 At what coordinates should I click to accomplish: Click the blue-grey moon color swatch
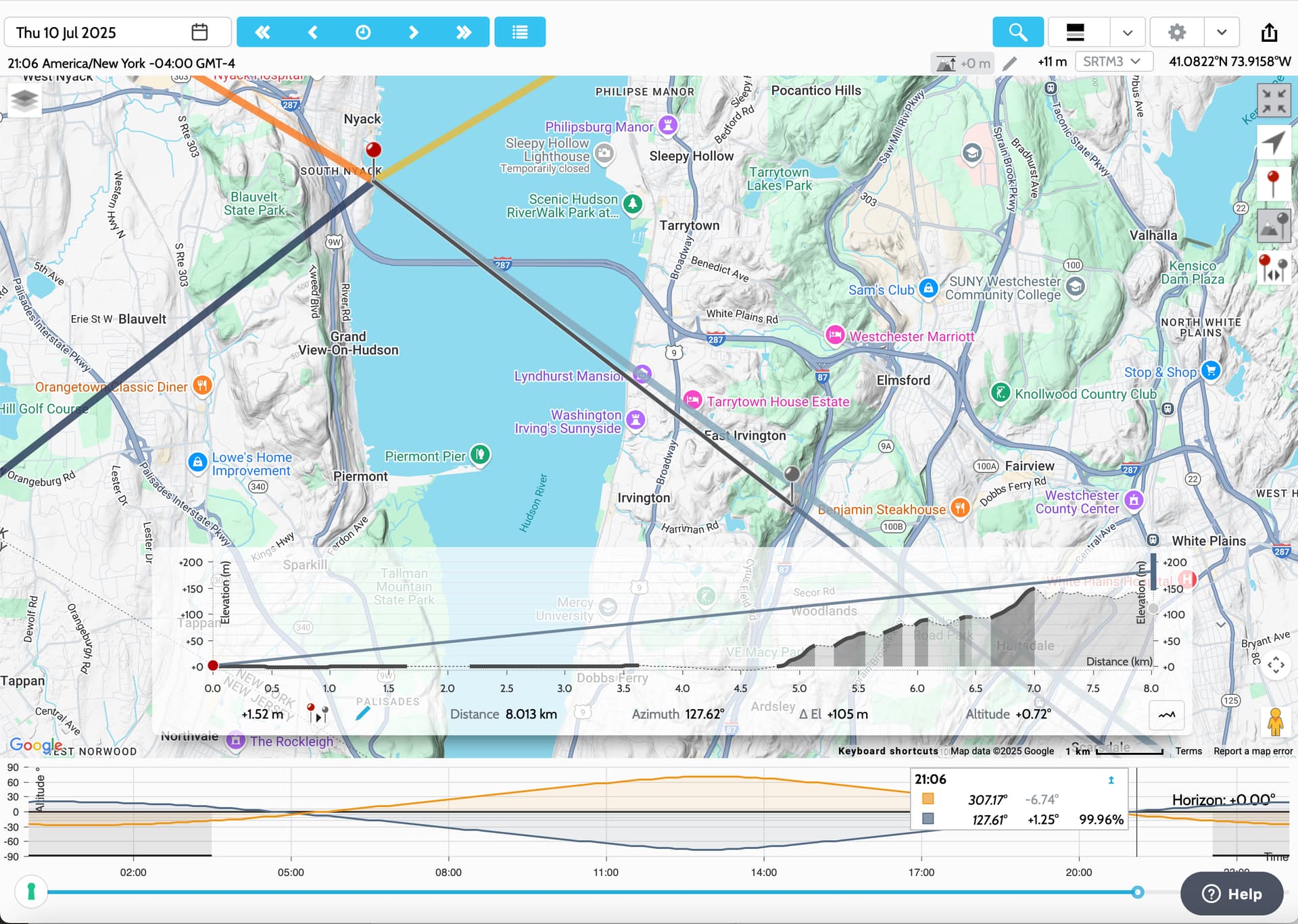tap(928, 819)
